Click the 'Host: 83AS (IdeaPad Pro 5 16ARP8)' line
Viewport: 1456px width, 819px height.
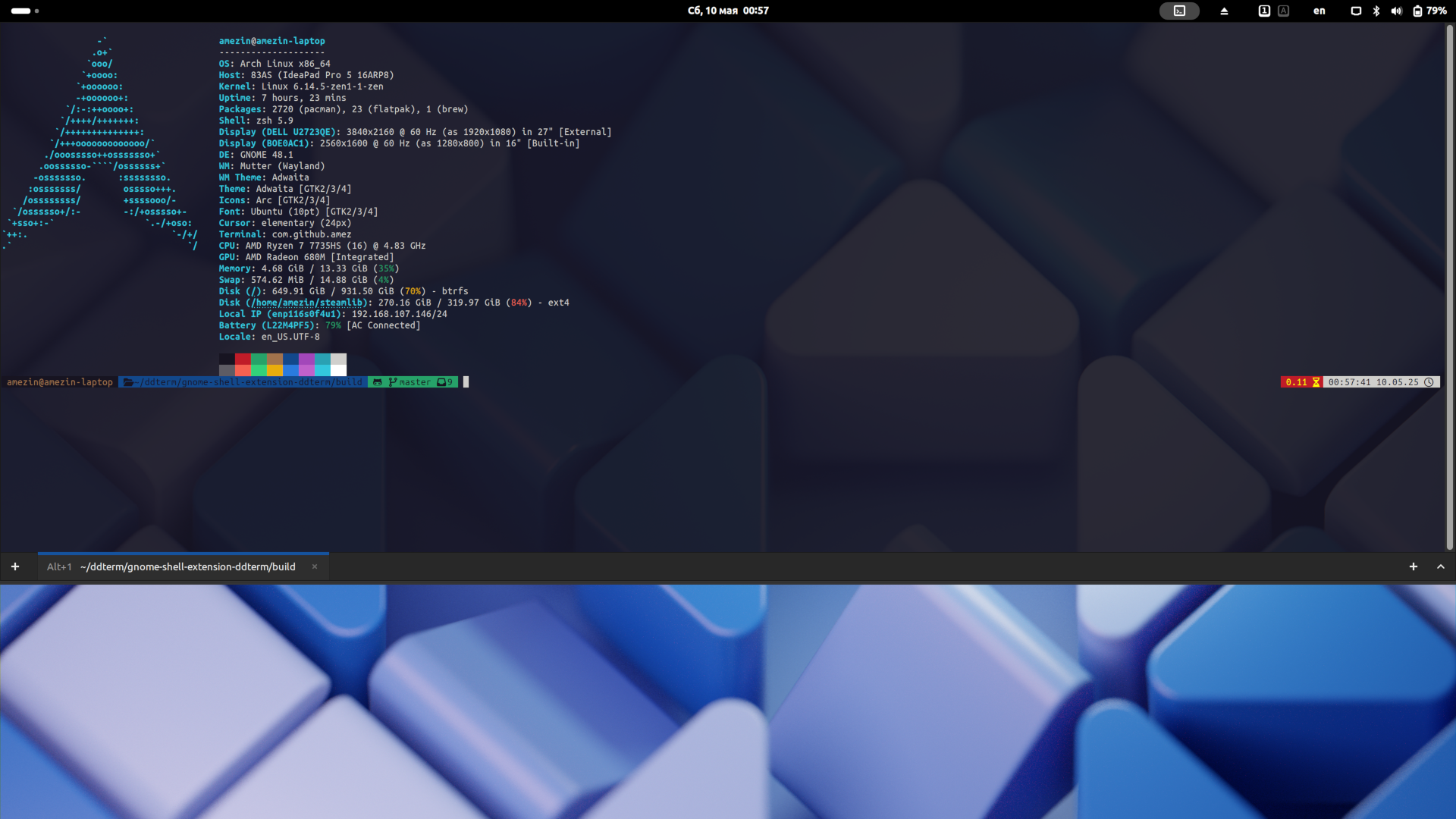pyautogui.click(x=306, y=75)
